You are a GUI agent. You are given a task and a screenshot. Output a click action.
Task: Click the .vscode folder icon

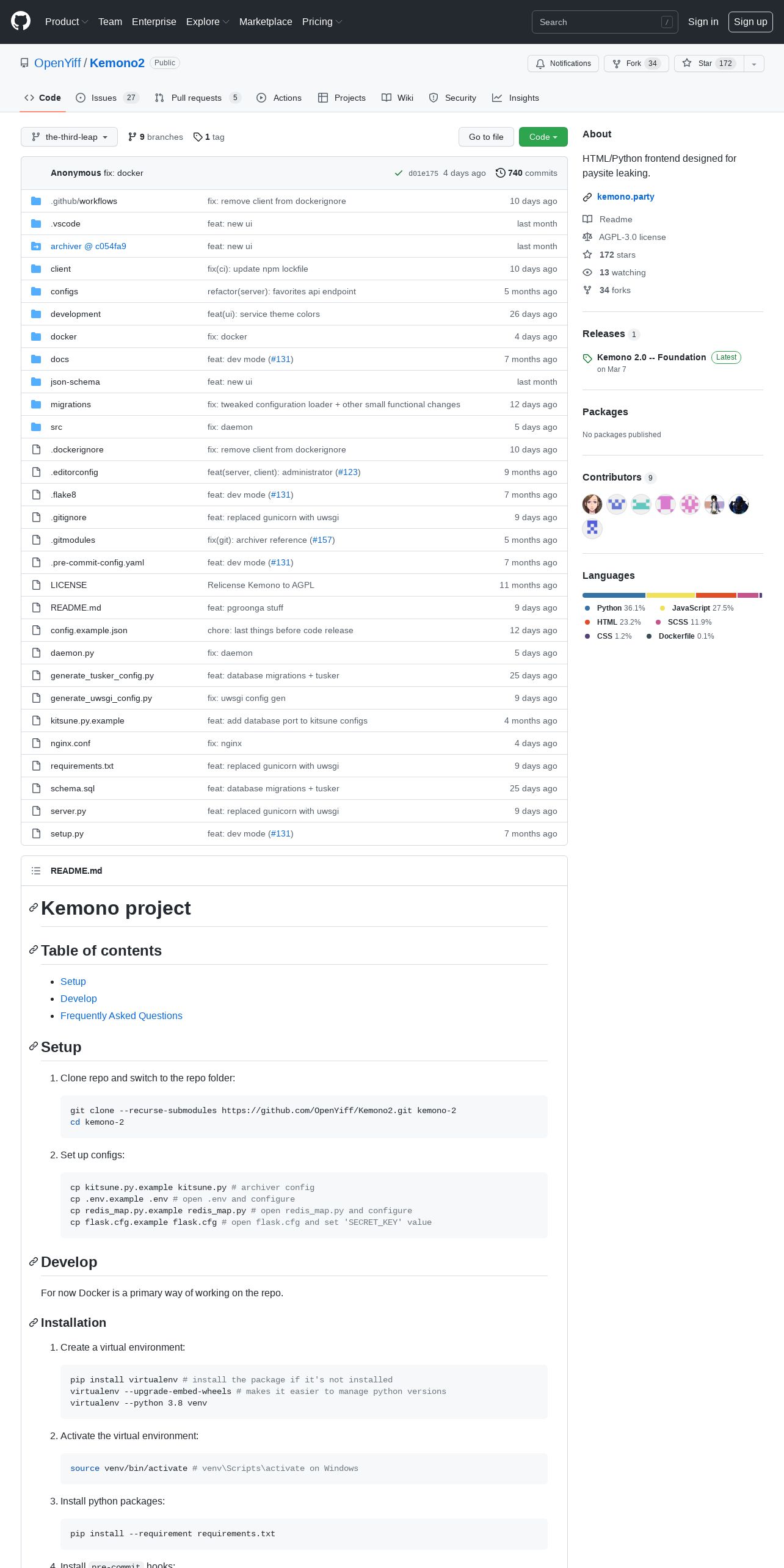[36, 223]
